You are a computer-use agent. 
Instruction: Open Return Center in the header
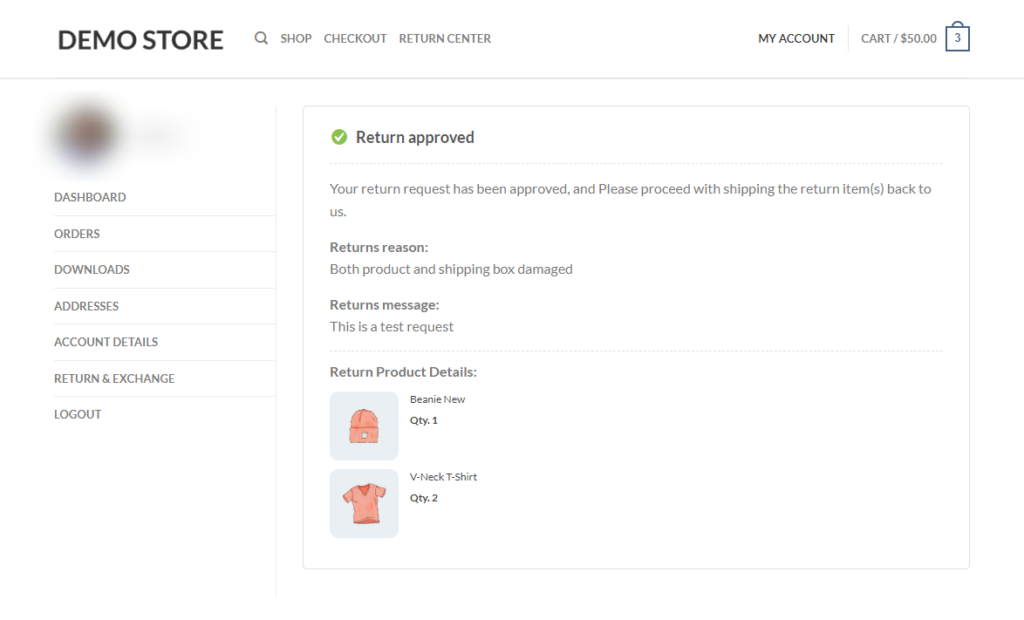(x=445, y=39)
